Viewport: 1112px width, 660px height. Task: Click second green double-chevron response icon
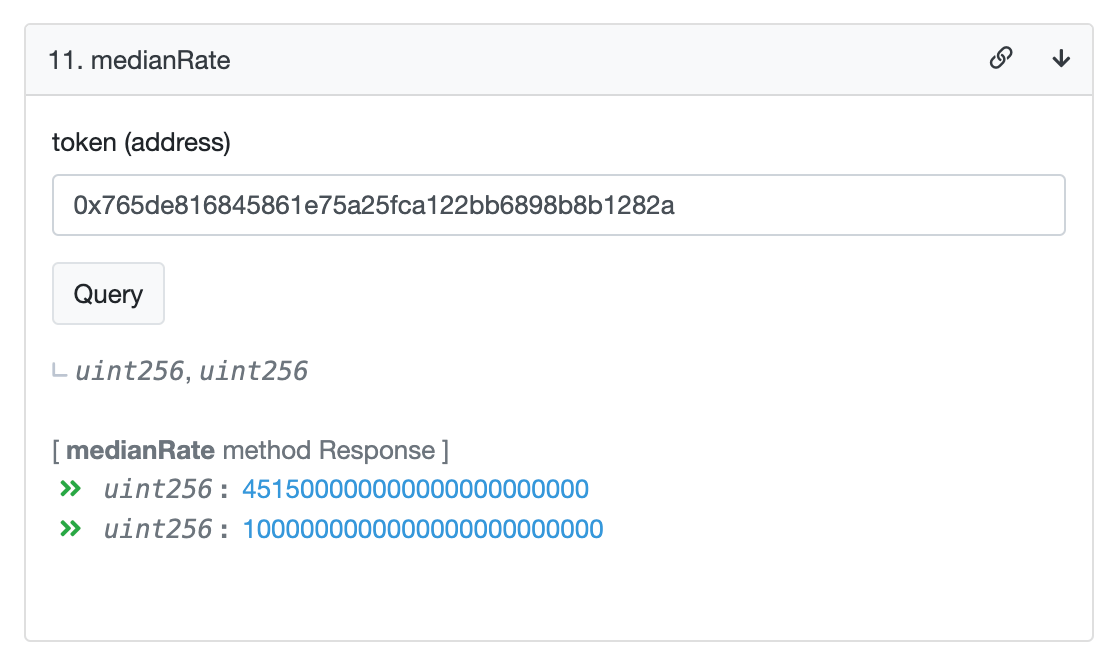pyautogui.click(x=70, y=528)
